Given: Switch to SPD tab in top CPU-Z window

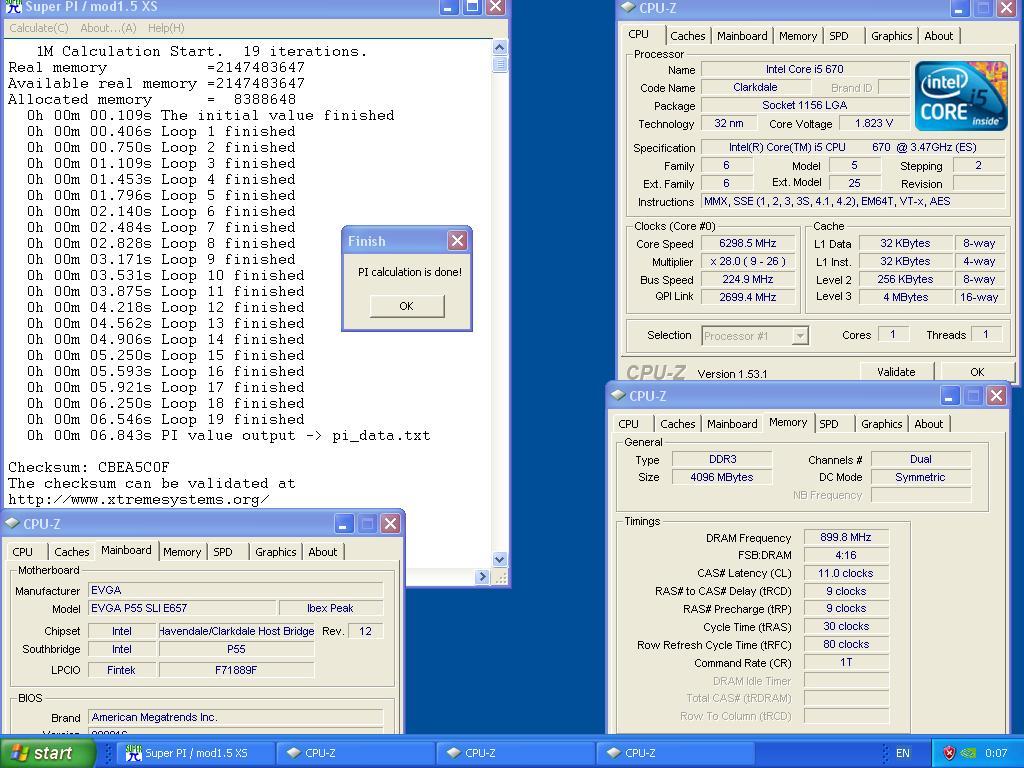Looking at the screenshot, I should pyautogui.click(x=839, y=36).
